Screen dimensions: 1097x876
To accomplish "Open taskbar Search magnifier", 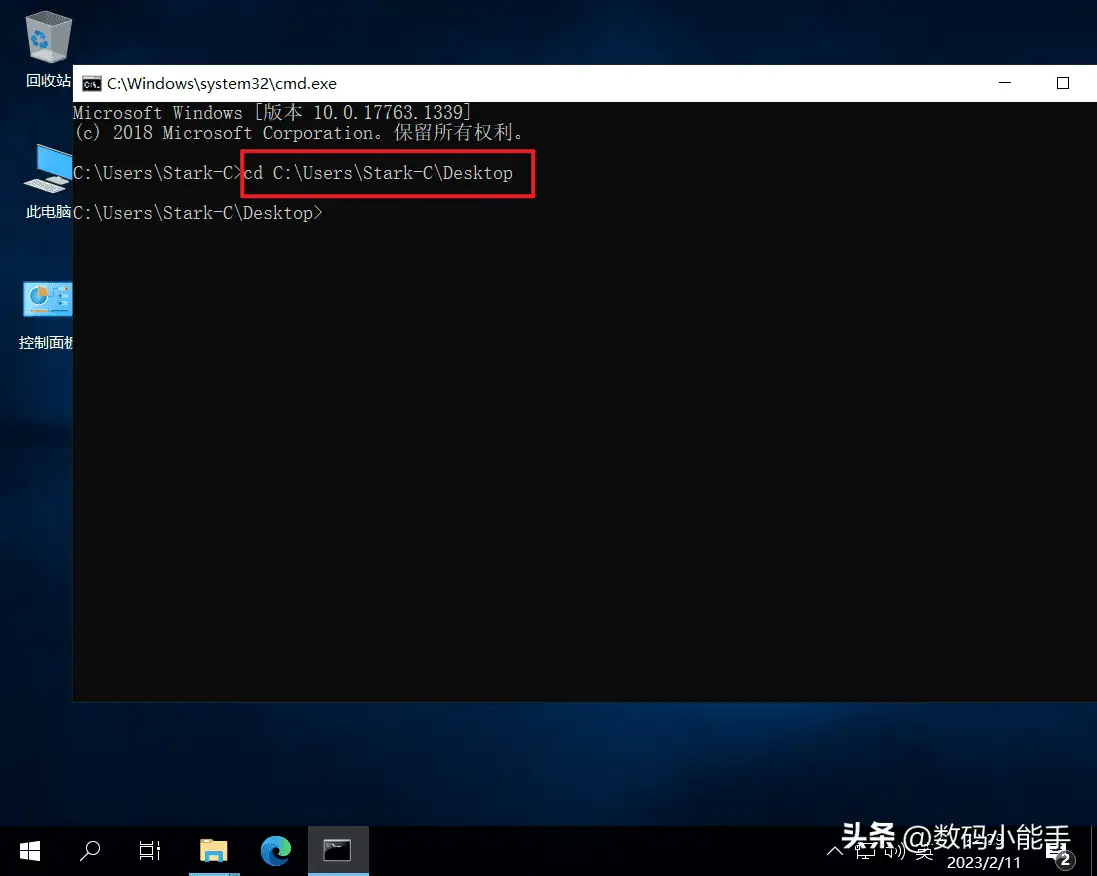I will coord(90,851).
